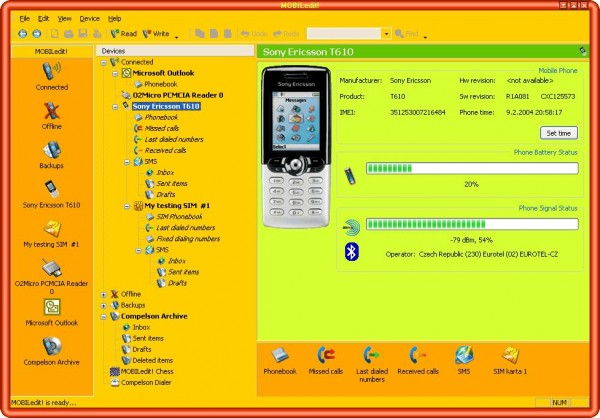Click the phone signal strength progress bar
The width and height of the screenshot is (600, 418).
[472, 224]
